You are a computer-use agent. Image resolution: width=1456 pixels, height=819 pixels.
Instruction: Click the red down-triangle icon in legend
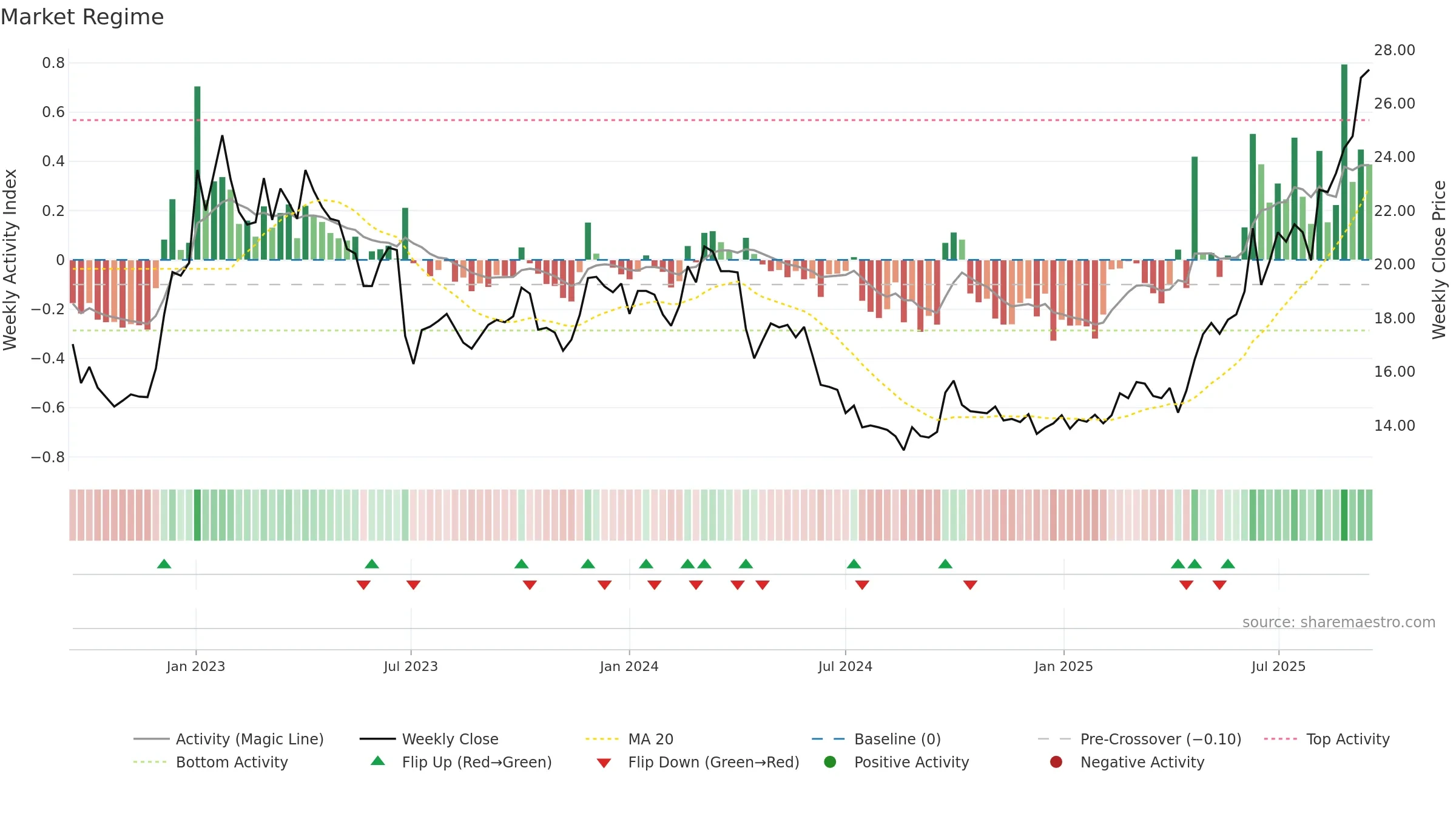click(x=604, y=763)
